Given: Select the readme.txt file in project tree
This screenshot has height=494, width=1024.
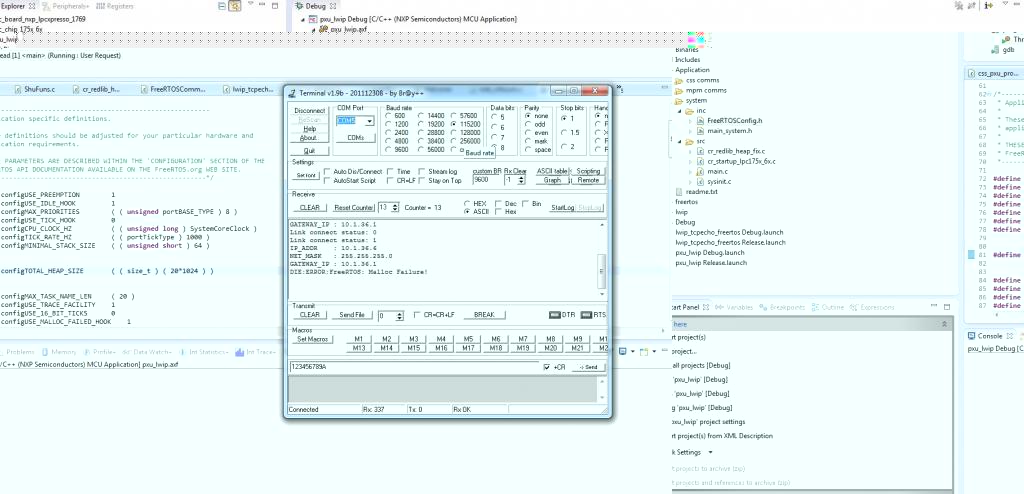Looking at the screenshot, I should (x=697, y=192).
